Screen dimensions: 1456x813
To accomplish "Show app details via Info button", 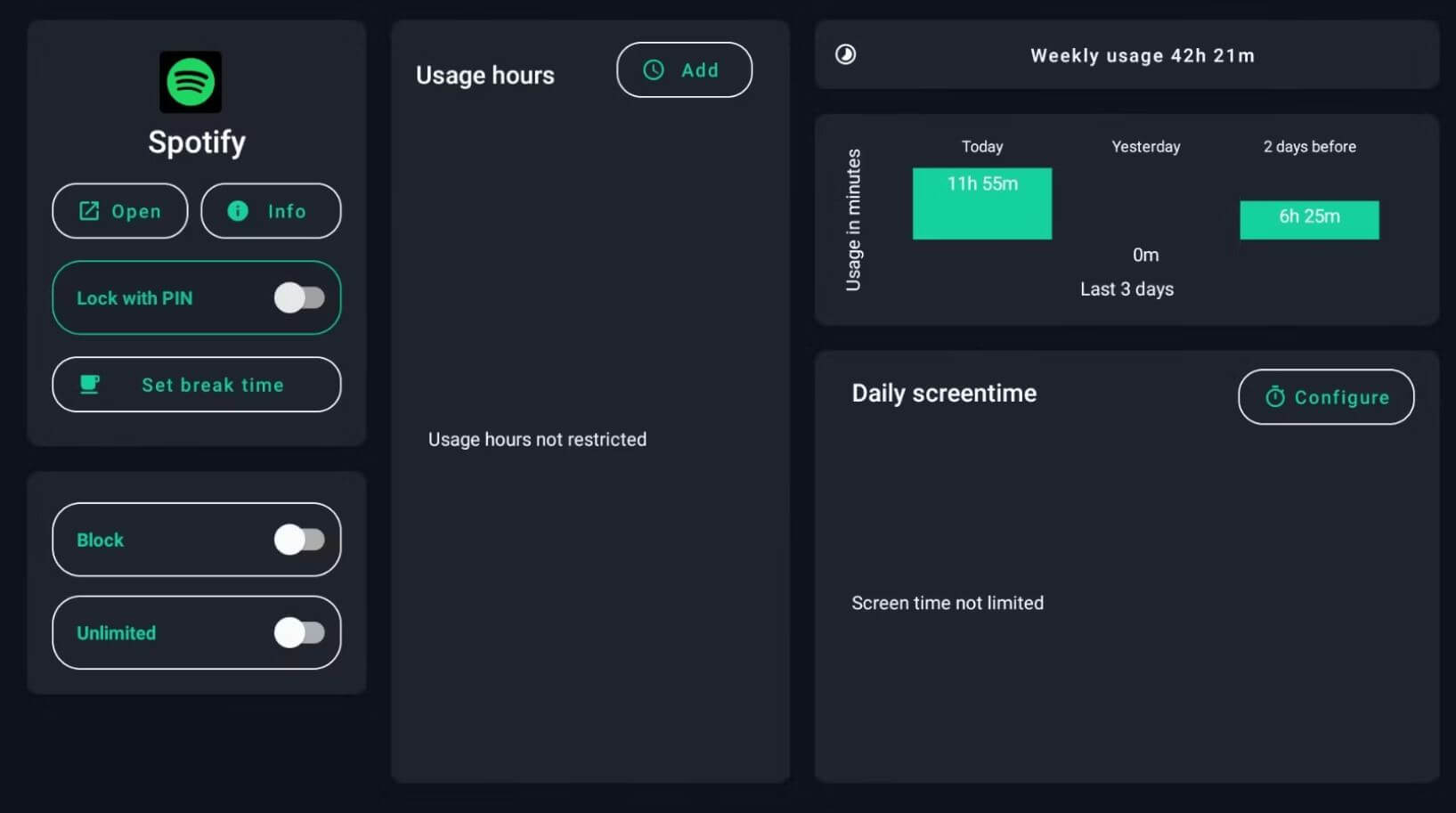I will click(271, 211).
